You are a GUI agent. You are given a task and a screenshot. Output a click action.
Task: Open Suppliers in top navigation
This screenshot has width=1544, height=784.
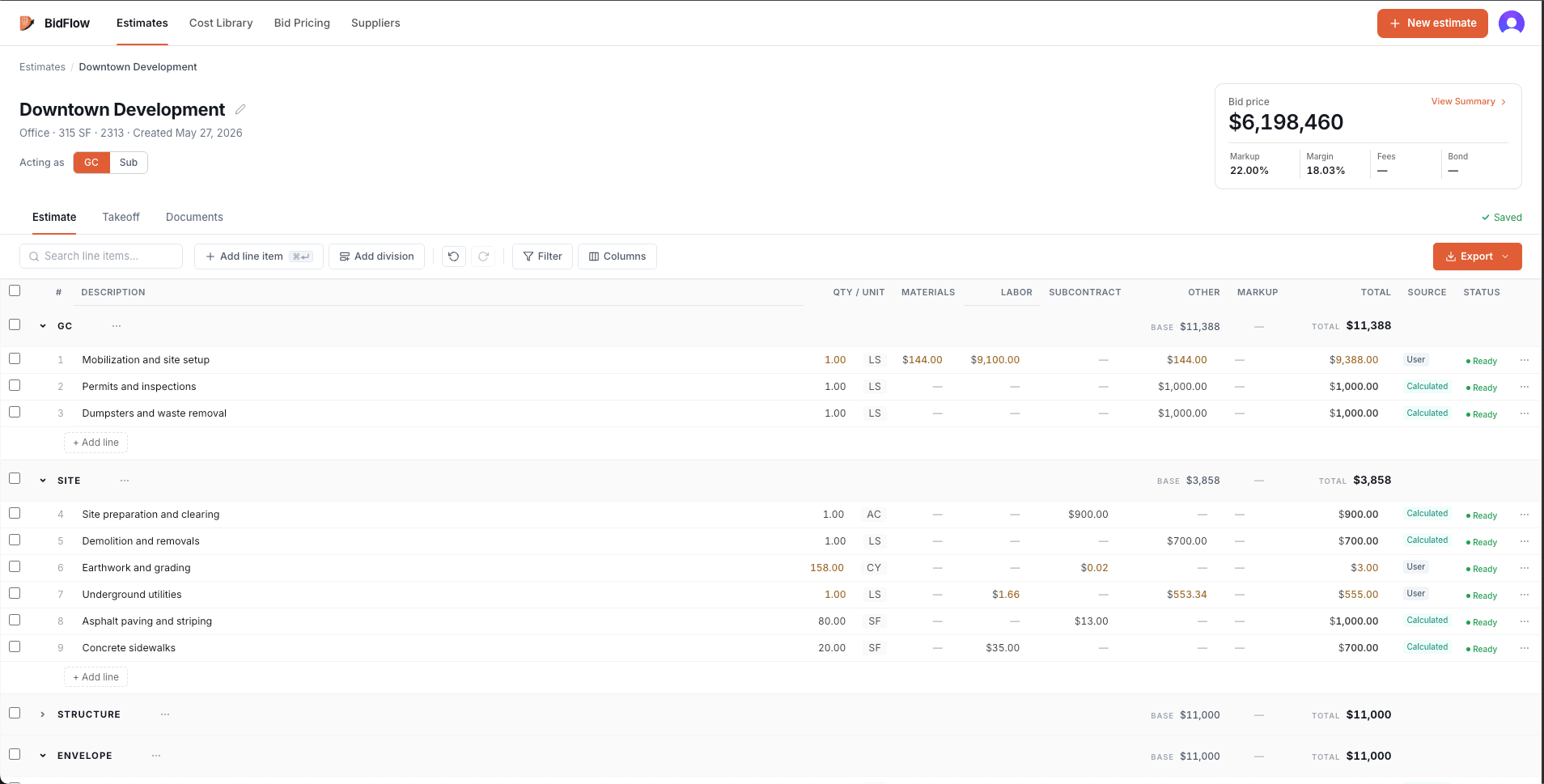pos(375,23)
